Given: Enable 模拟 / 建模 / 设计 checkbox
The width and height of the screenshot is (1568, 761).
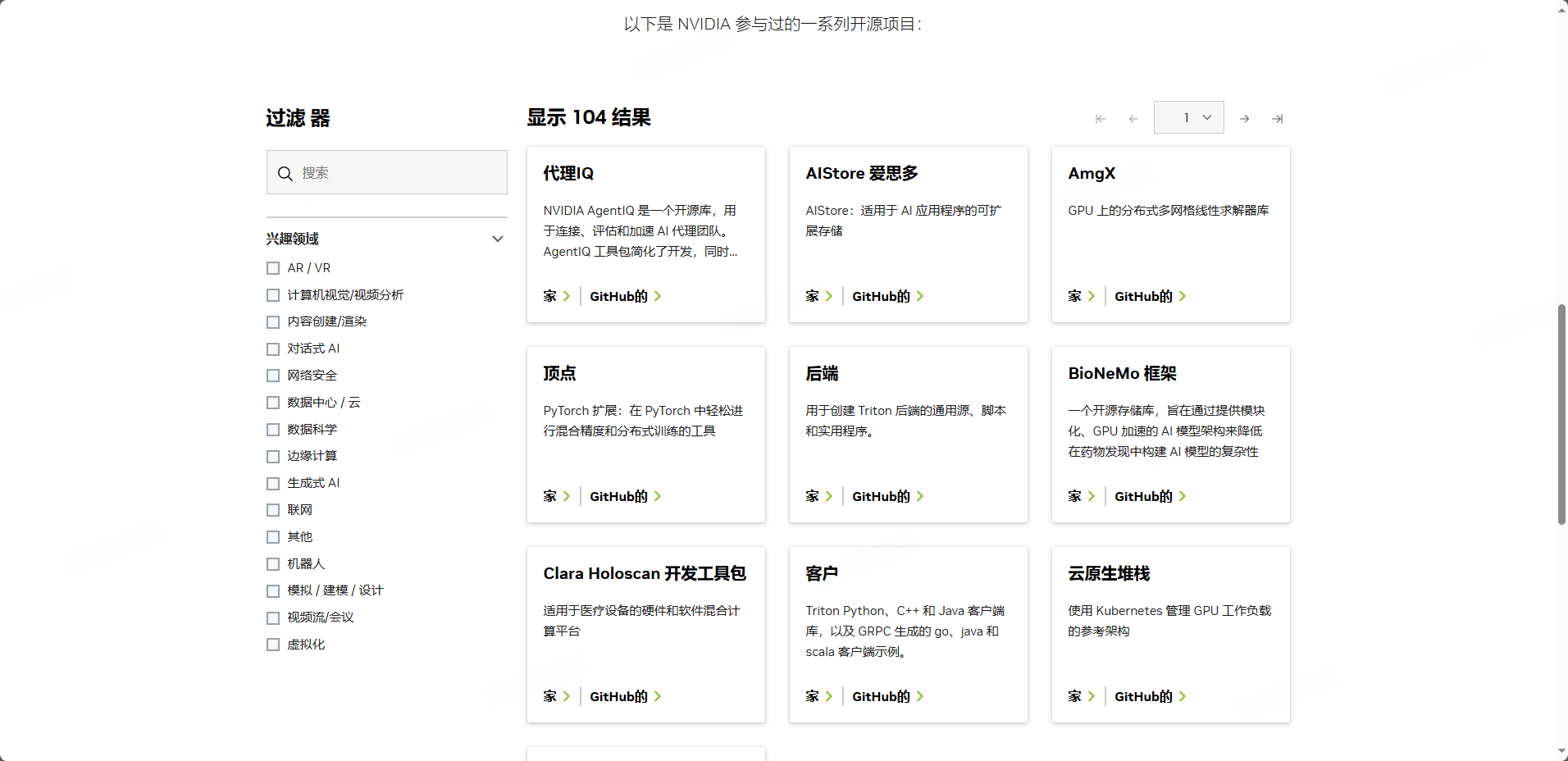Looking at the screenshot, I should (273, 591).
